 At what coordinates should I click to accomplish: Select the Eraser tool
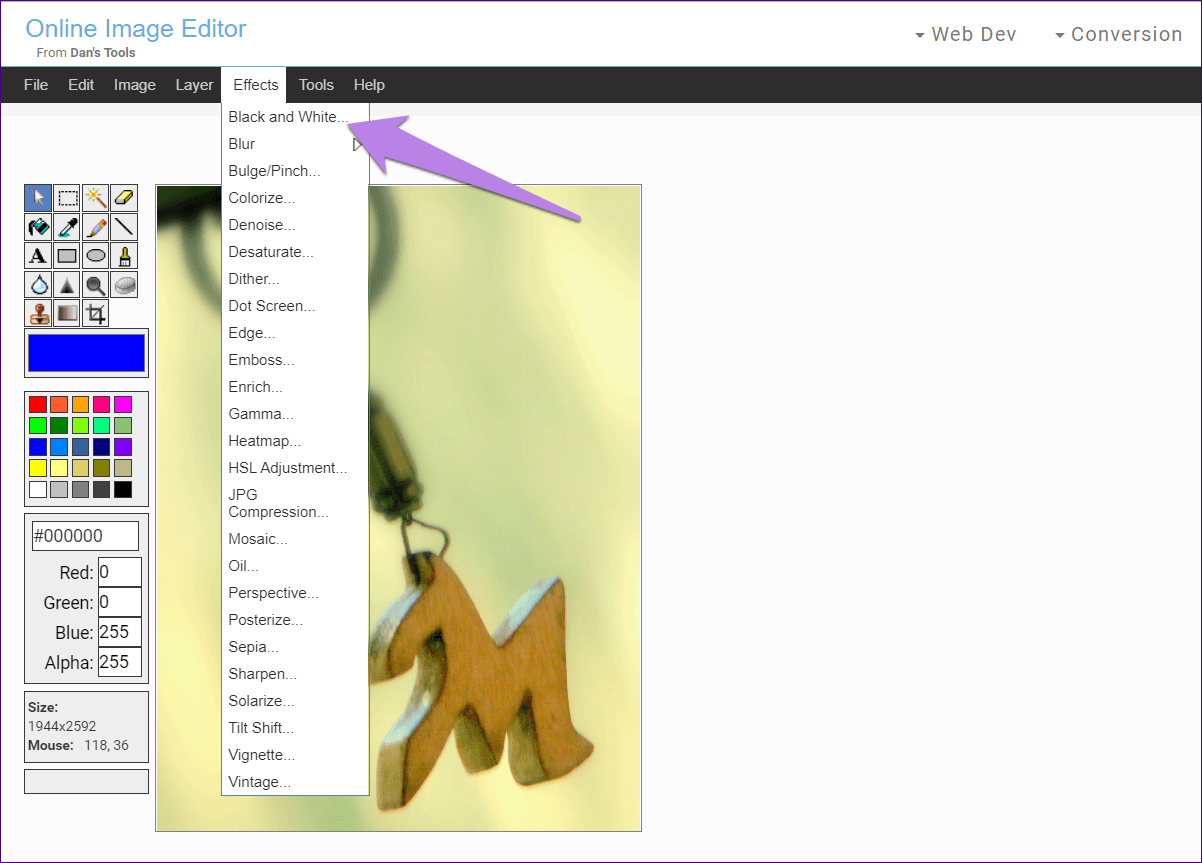tap(124, 198)
